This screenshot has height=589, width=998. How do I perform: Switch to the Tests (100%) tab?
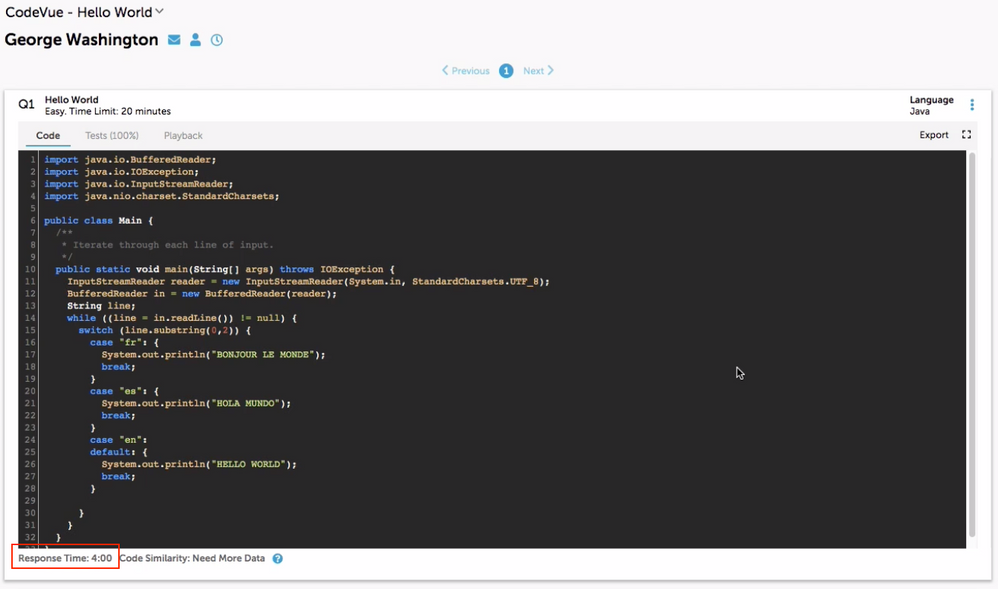(x=111, y=136)
